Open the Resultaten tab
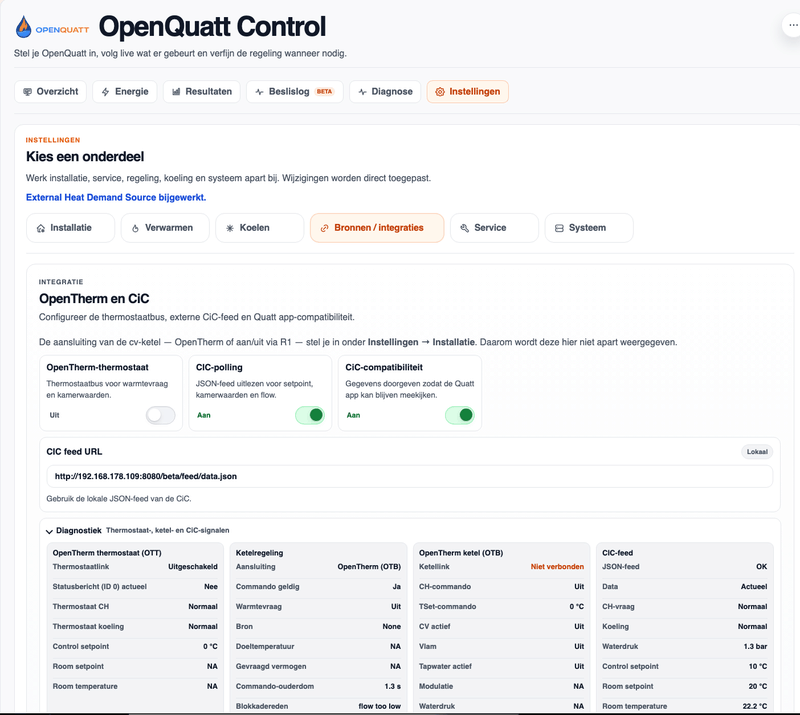 pos(202,92)
